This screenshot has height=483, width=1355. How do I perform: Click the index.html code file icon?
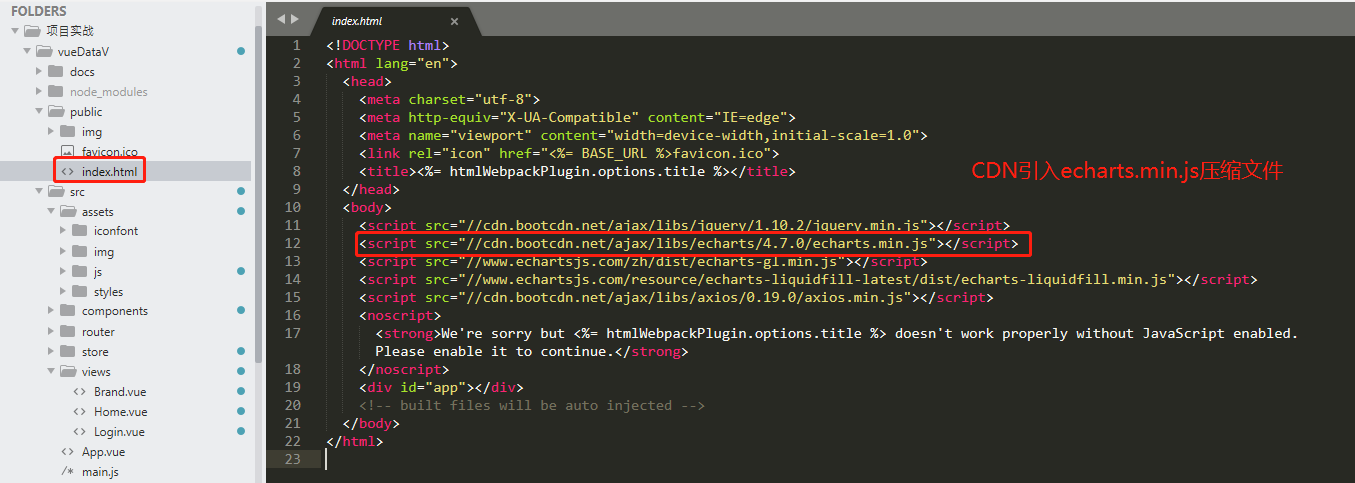tap(67, 171)
